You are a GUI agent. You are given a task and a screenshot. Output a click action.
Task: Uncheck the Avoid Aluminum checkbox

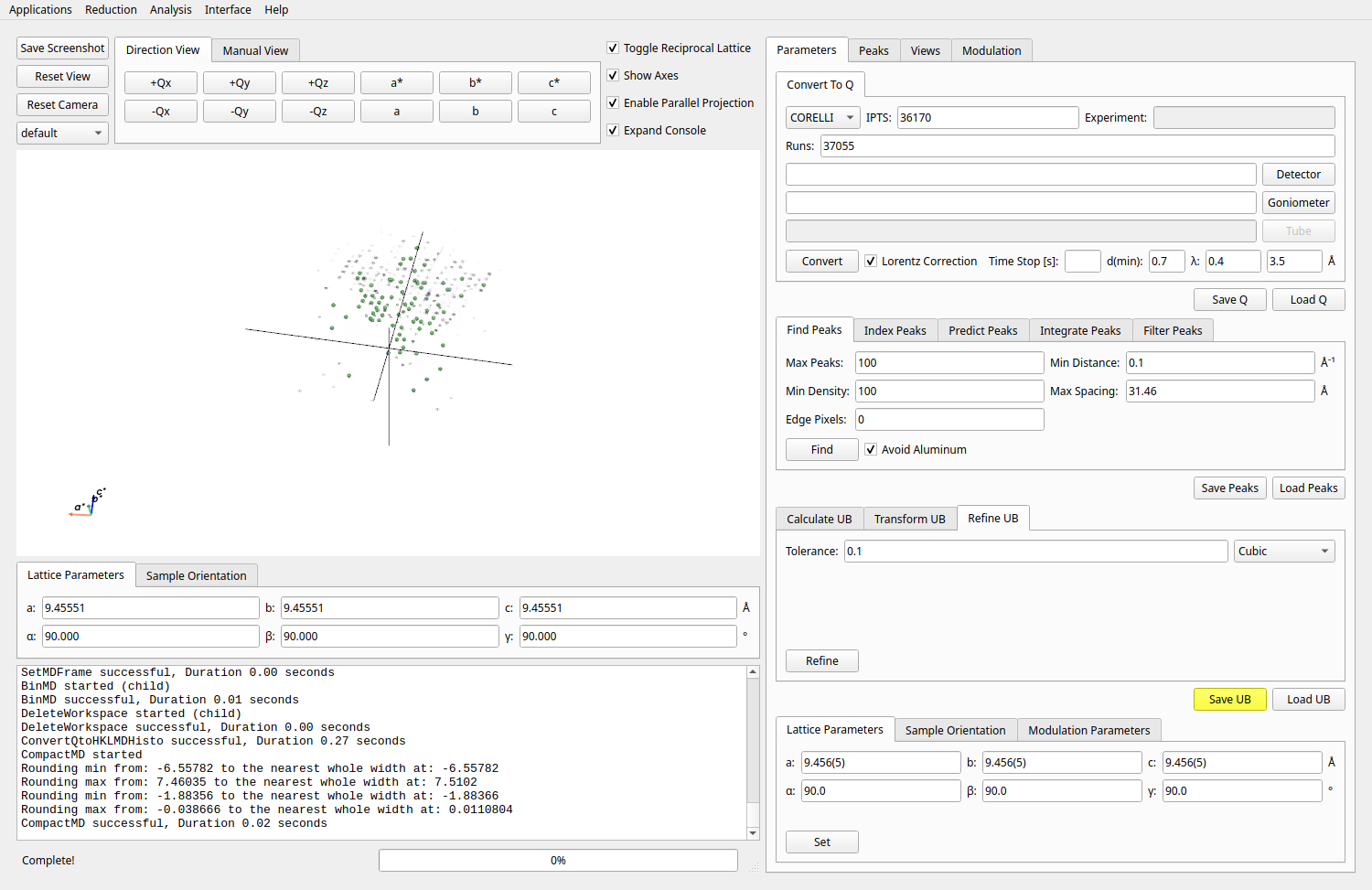click(871, 449)
